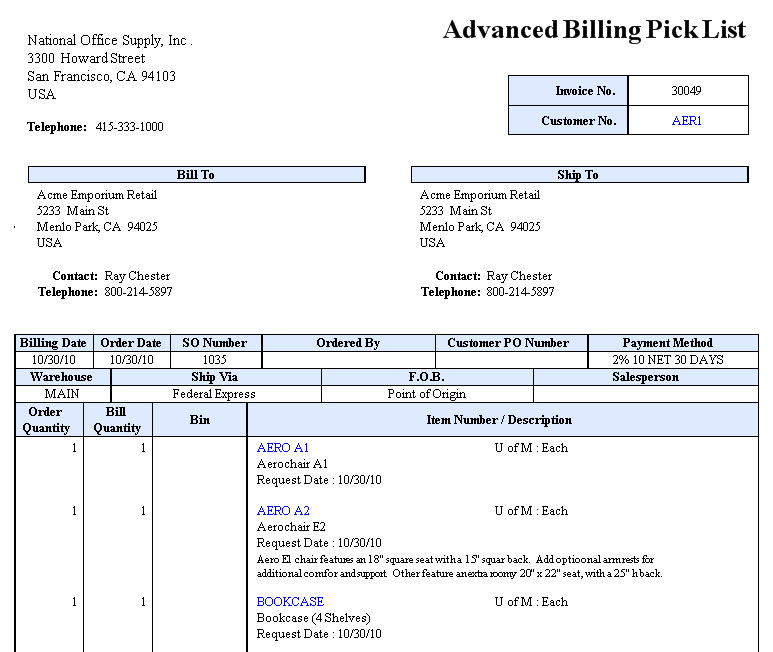The image size is (773, 652).
Task: Click the SO Number value 1035
Action: (x=214, y=360)
